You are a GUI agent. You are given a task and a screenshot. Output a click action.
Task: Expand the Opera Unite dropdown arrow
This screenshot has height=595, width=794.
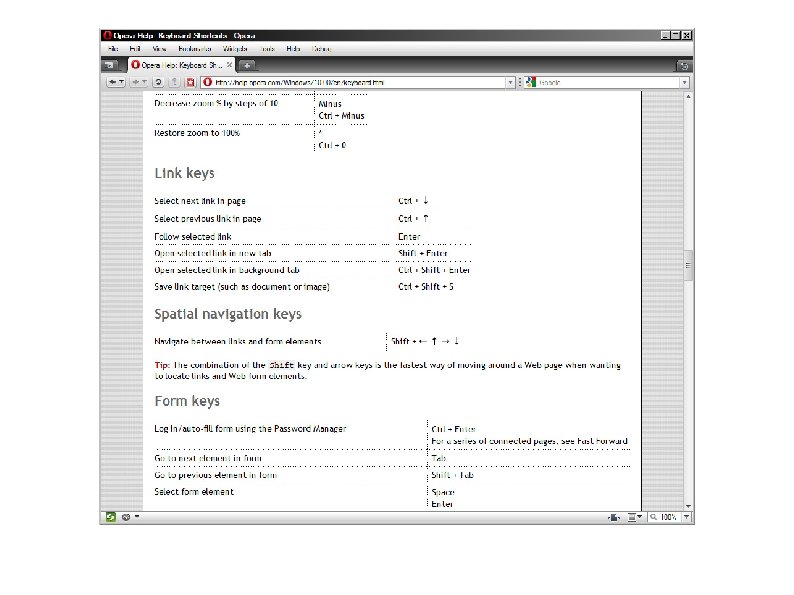(137, 517)
